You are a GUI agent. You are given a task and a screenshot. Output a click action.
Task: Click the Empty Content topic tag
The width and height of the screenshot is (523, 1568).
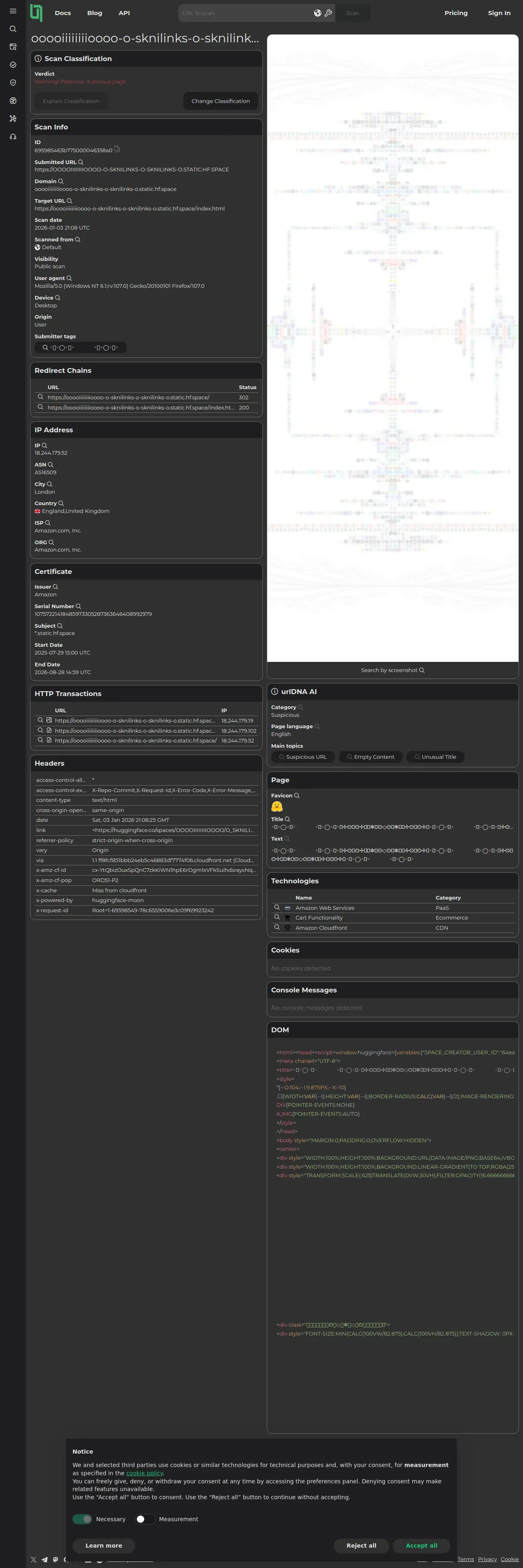[370, 757]
